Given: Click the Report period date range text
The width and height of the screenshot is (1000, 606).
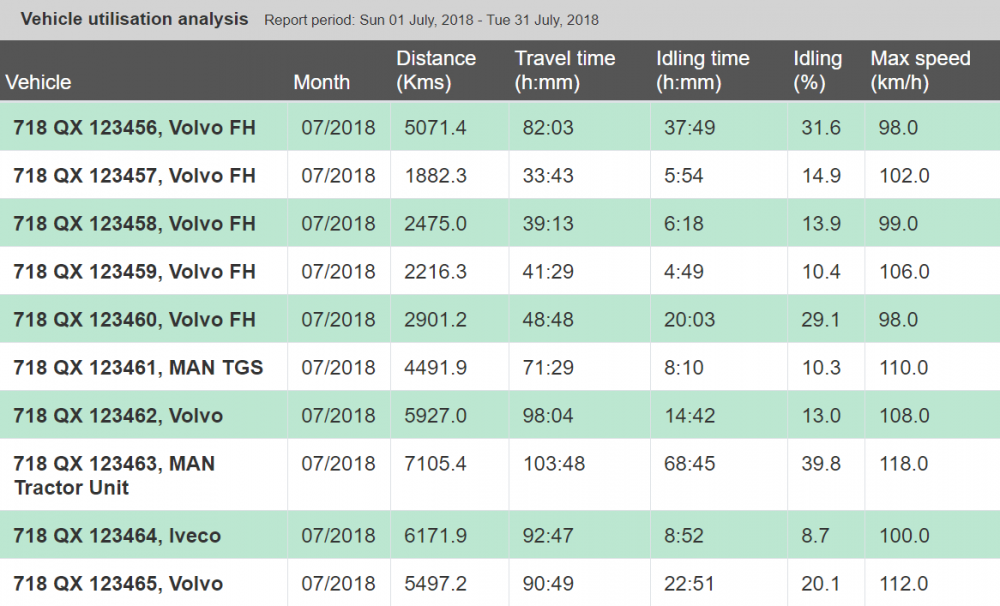Looking at the screenshot, I should point(432,20).
